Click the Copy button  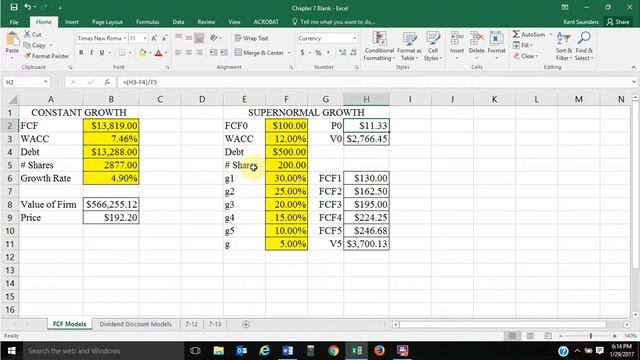point(34,45)
